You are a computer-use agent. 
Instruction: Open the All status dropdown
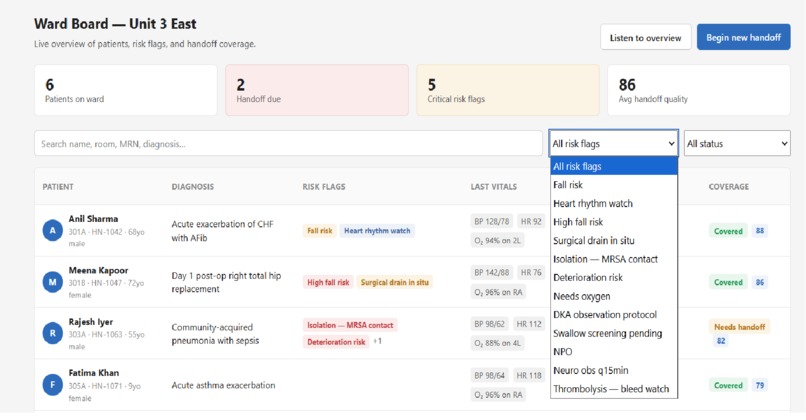click(737, 143)
